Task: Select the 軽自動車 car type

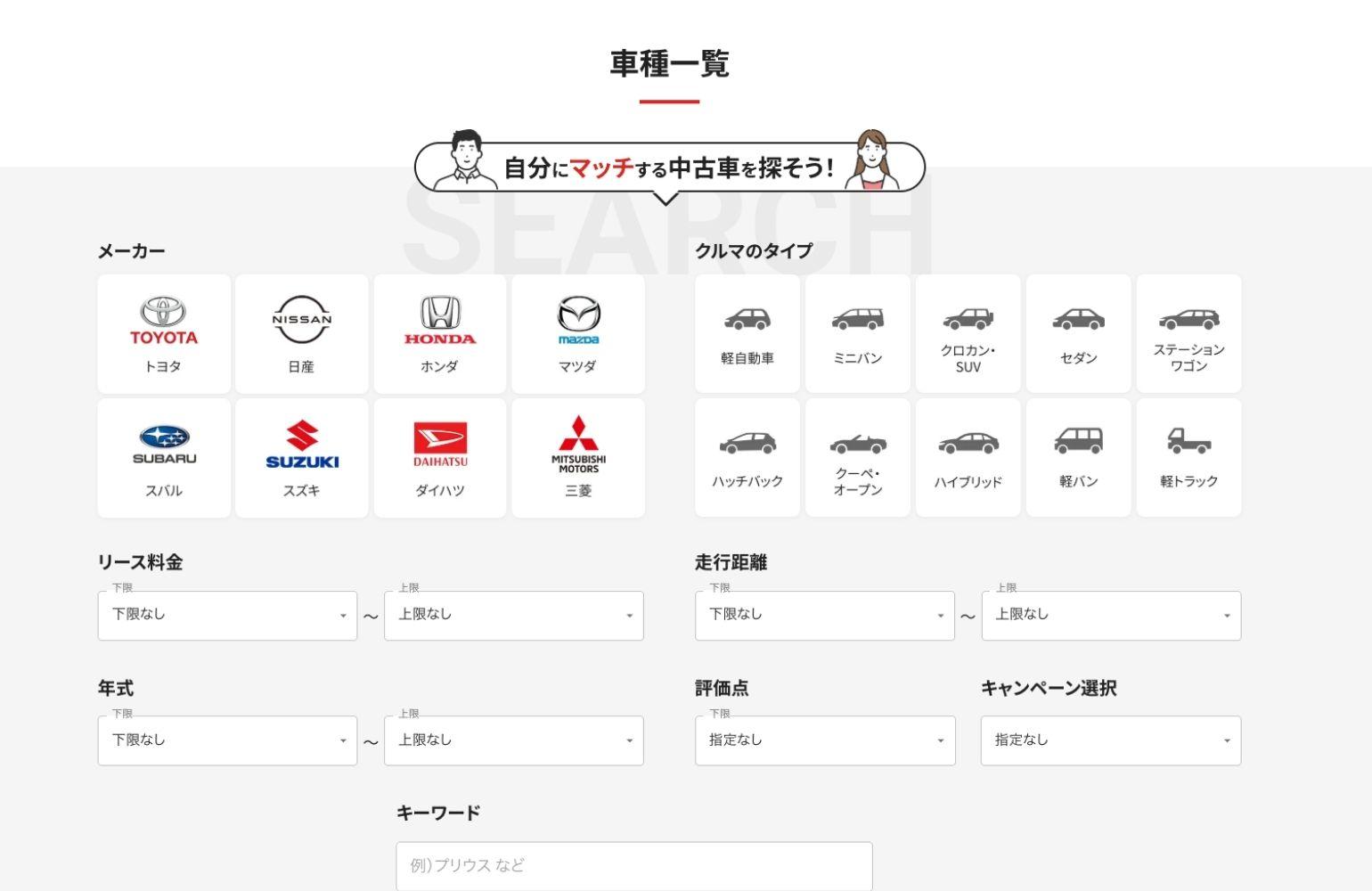Action: (x=747, y=333)
